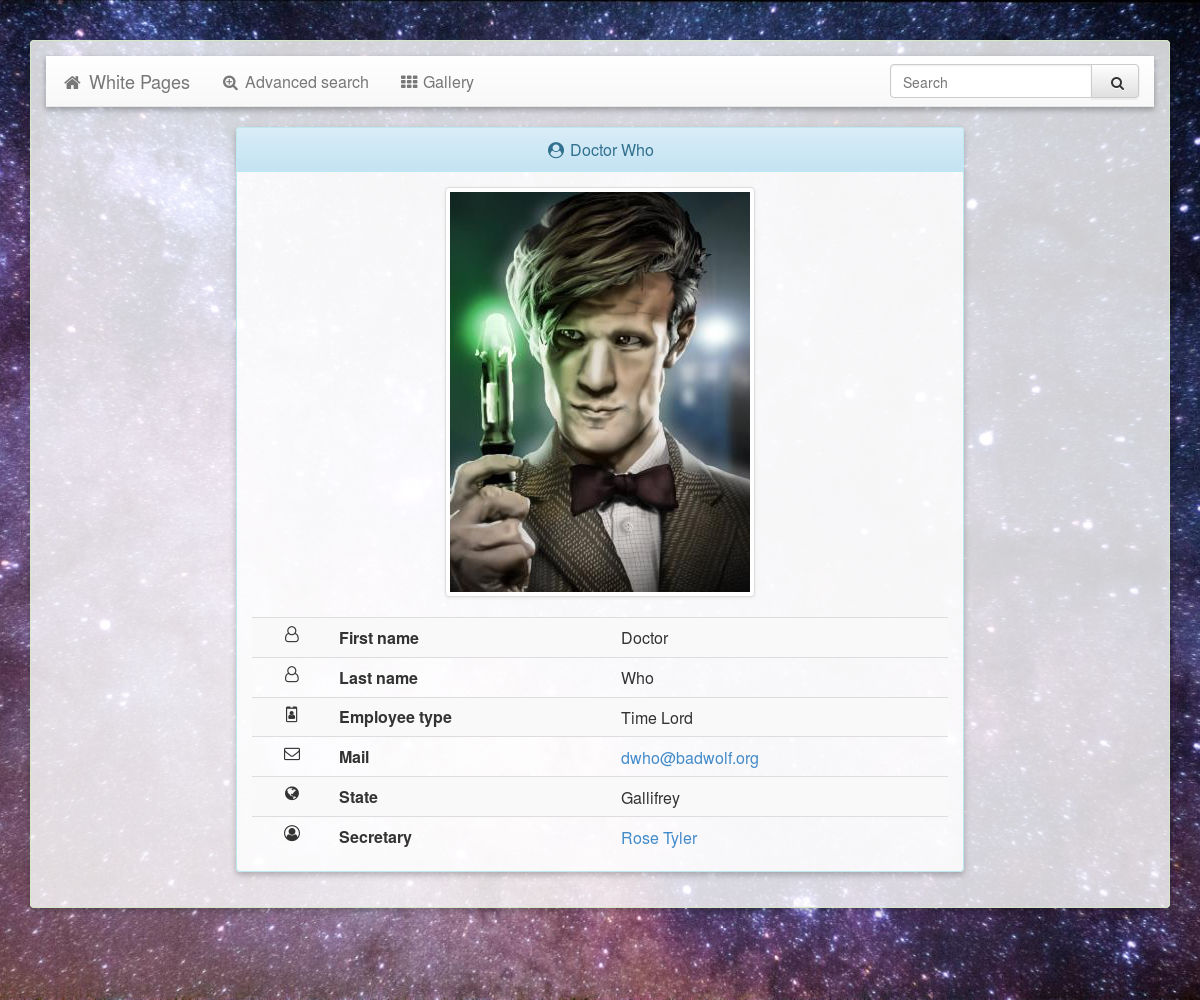This screenshot has height=1000, width=1200.
Task: Open the dwho@badwolf.org mail link
Action: click(690, 758)
